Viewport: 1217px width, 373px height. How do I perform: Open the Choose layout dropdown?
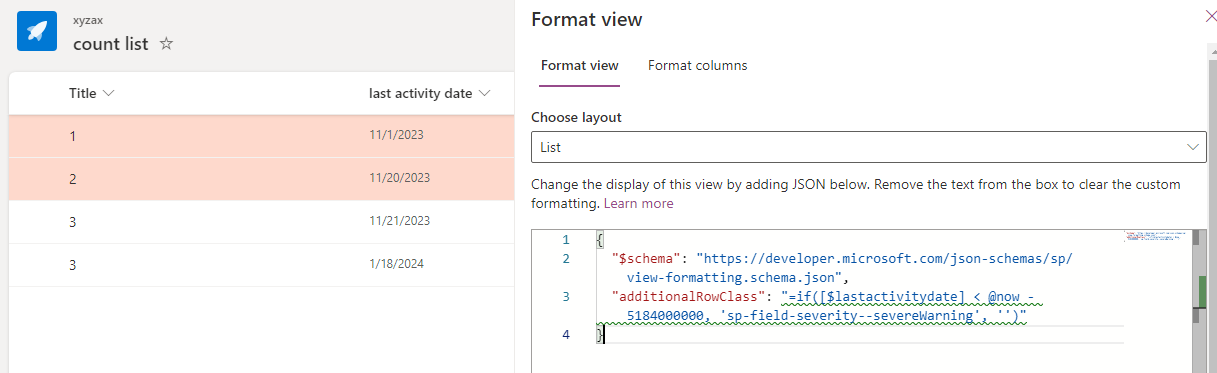coord(868,147)
